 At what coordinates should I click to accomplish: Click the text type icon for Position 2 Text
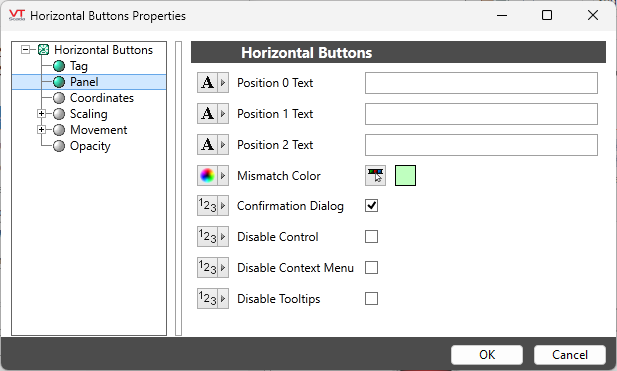[x=207, y=145]
